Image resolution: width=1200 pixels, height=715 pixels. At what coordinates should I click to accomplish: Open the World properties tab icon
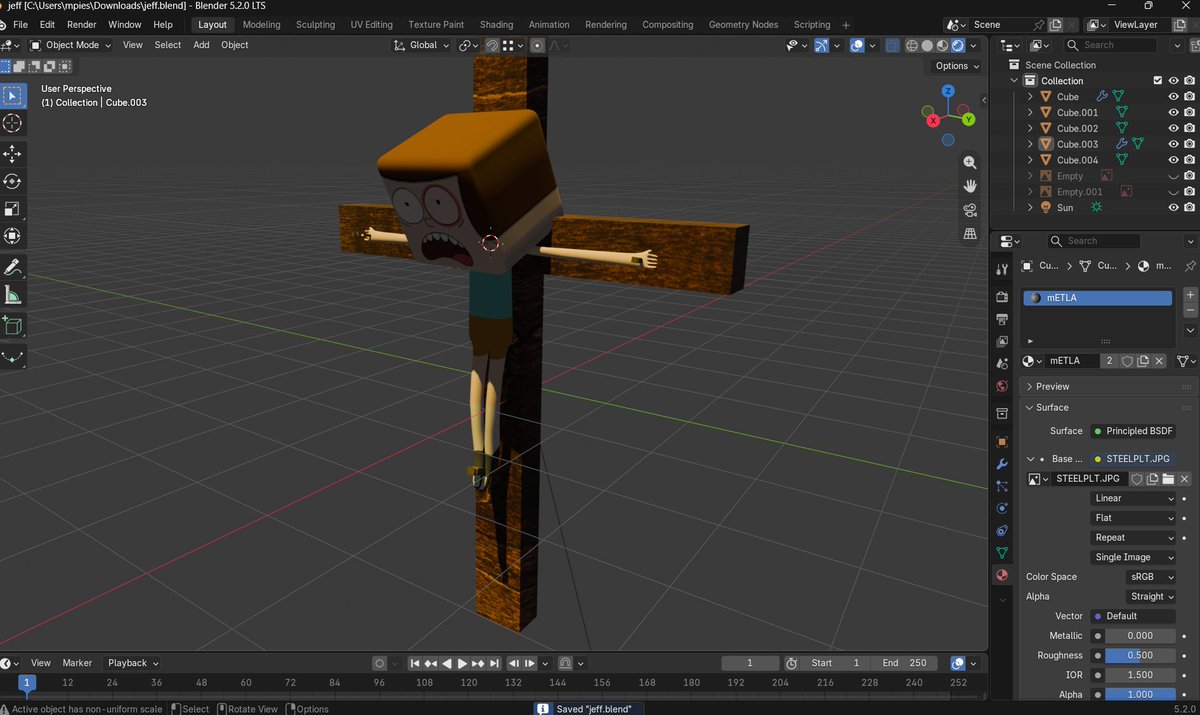tap(1002, 386)
